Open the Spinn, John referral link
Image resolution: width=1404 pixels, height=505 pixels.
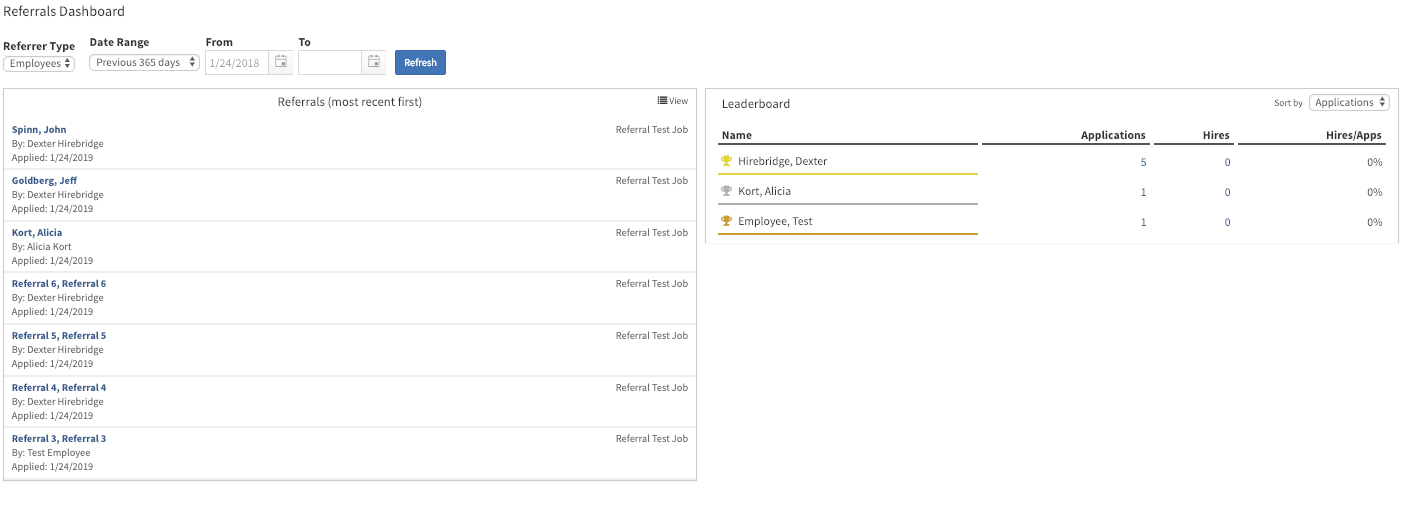click(x=39, y=130)
